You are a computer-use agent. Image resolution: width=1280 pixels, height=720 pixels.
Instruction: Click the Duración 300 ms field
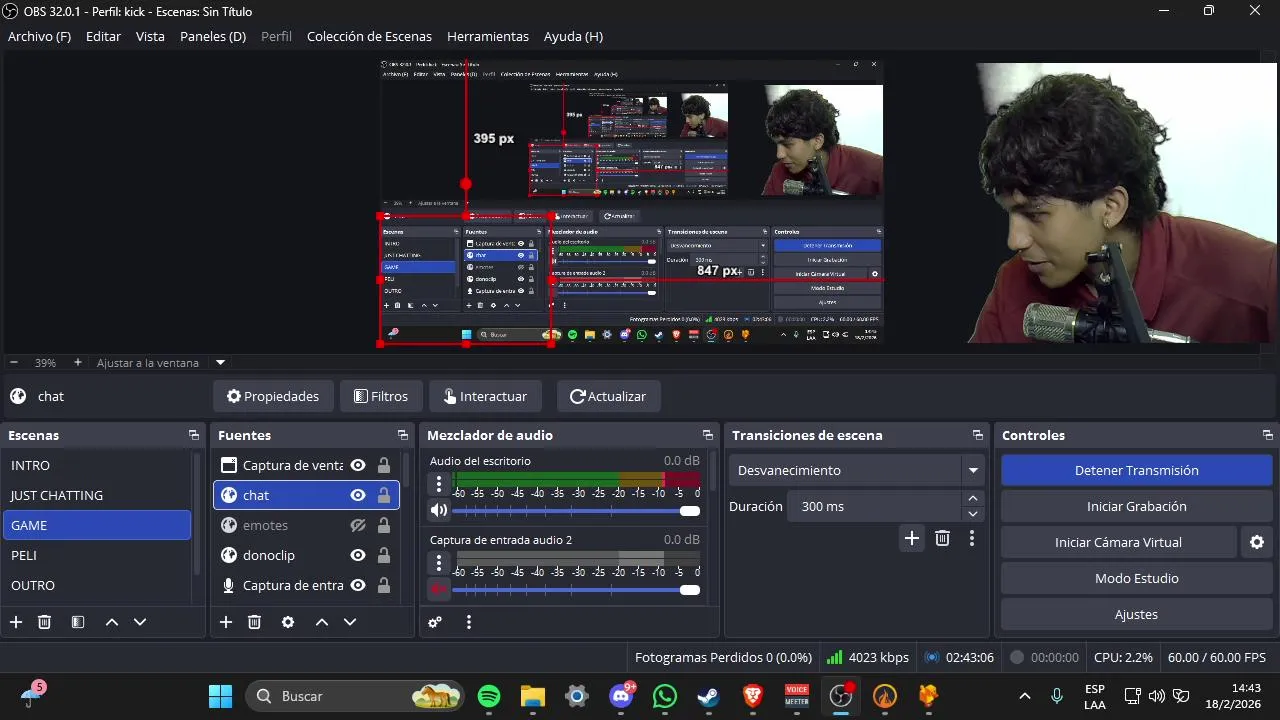pyautogui.click(x=873, y=506)
